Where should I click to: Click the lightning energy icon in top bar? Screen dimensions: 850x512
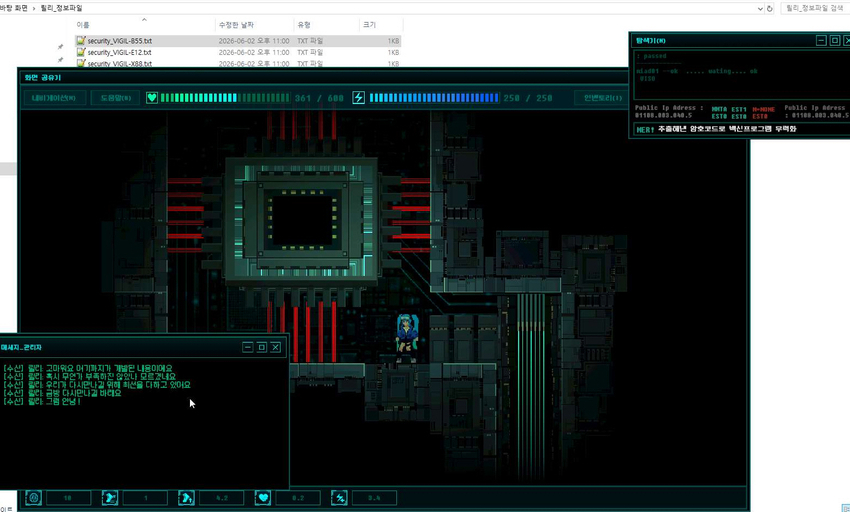358,98
